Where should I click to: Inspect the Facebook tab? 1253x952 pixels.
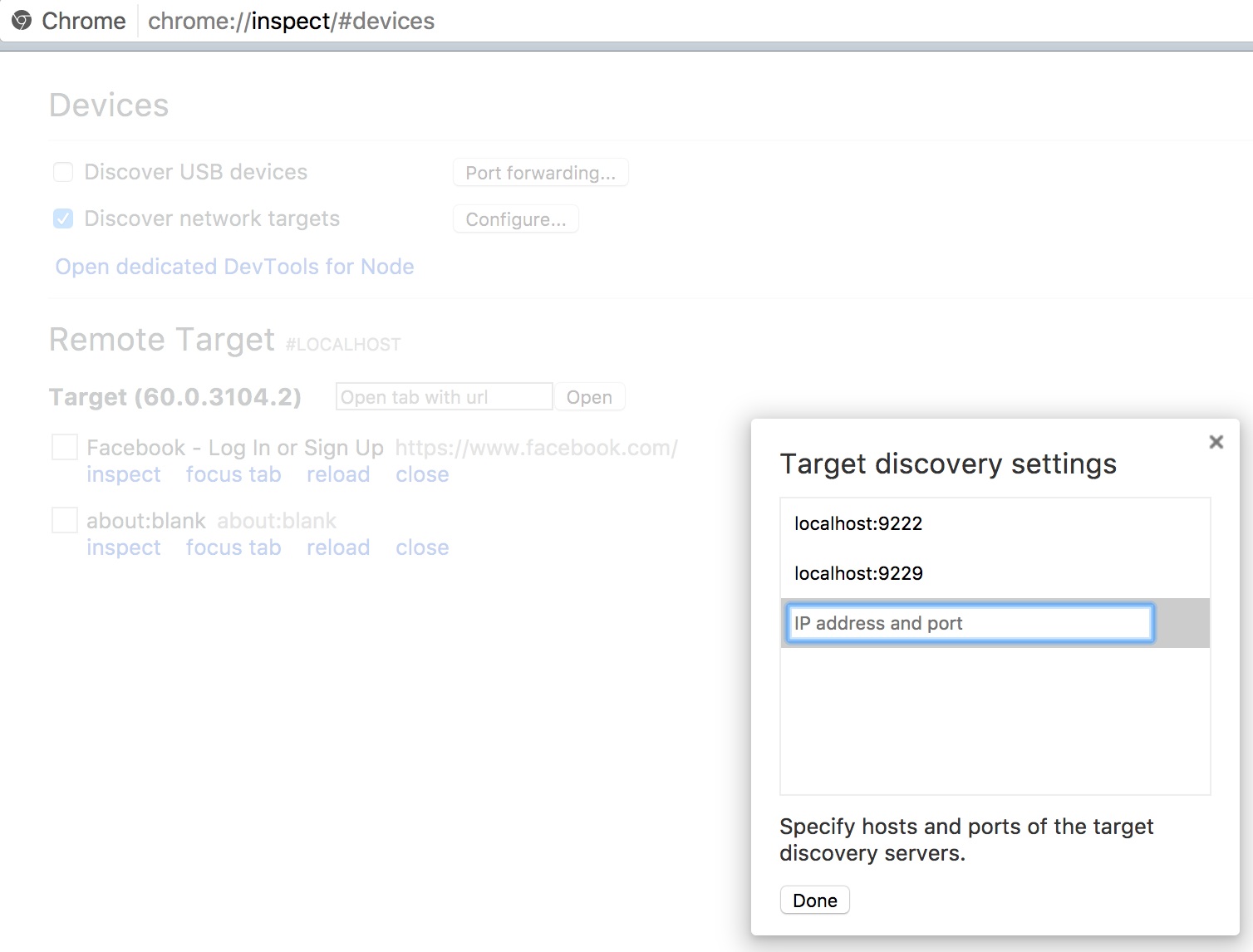124,474
